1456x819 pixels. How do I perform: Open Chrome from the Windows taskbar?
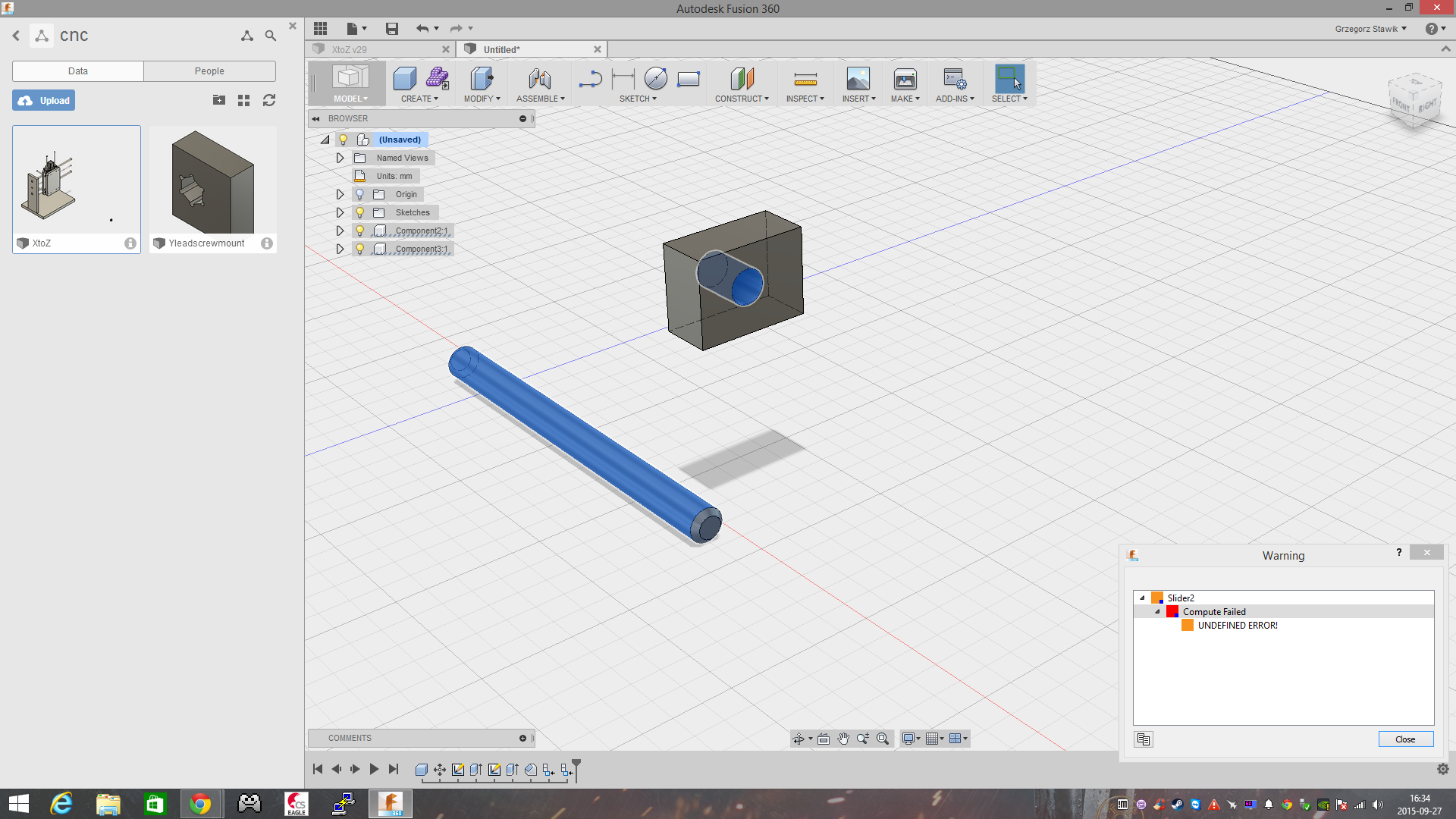[200, 804]
